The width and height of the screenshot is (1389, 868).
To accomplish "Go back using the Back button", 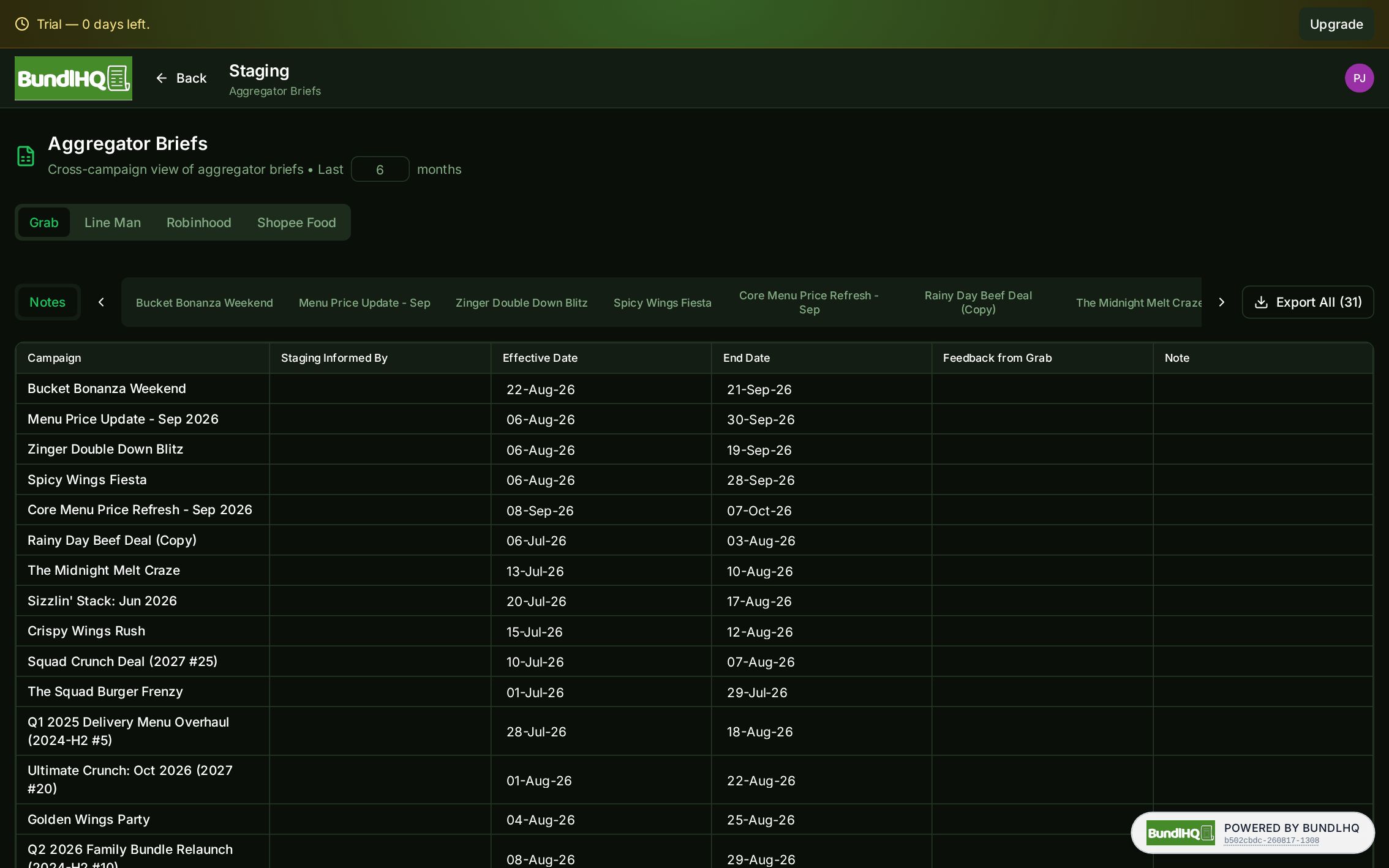I will pos(181,78).
